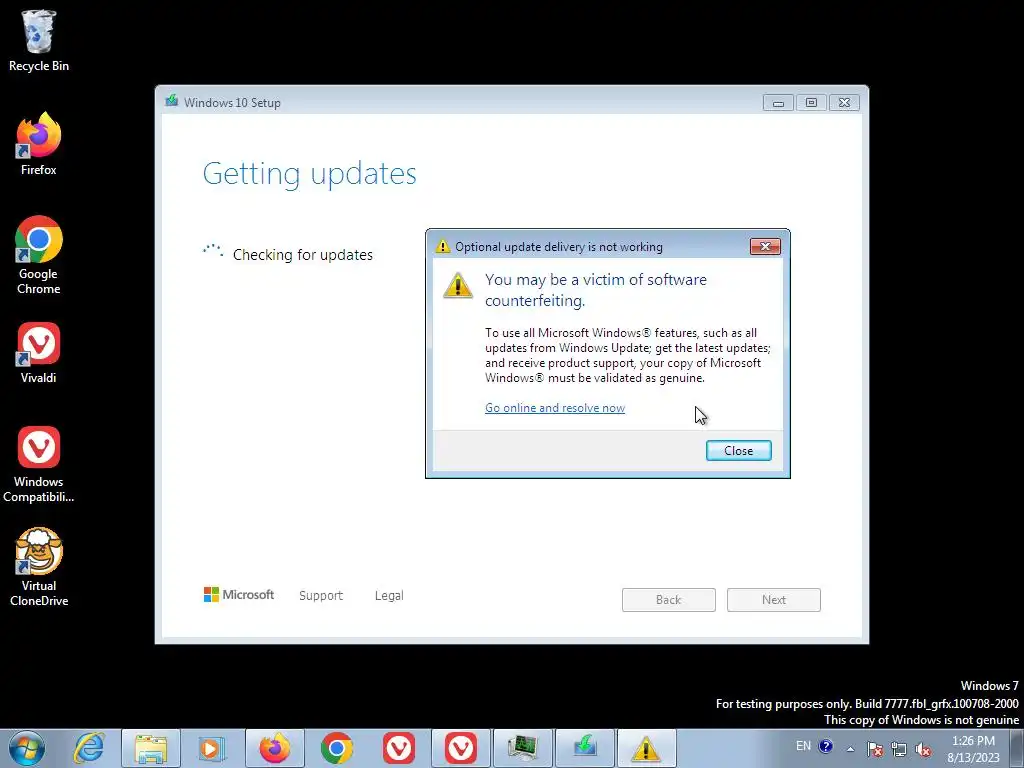Click the first Vivaldi taskbar icon
The width and height of the screenshot is (1024, 768).
pyautogui.click(x=399, y=748)
